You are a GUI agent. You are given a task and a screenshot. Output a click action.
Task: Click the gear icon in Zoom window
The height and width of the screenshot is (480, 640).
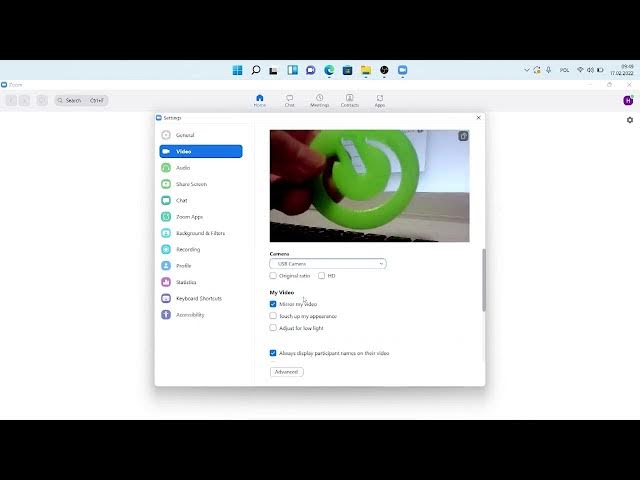pos(630,120)
